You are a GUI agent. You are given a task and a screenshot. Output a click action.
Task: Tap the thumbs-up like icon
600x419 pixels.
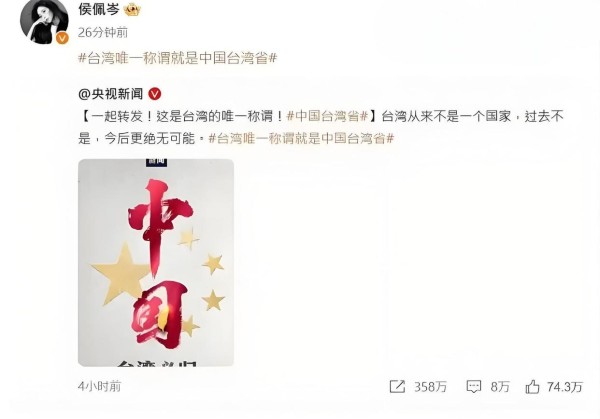click(x=532, y=386)
